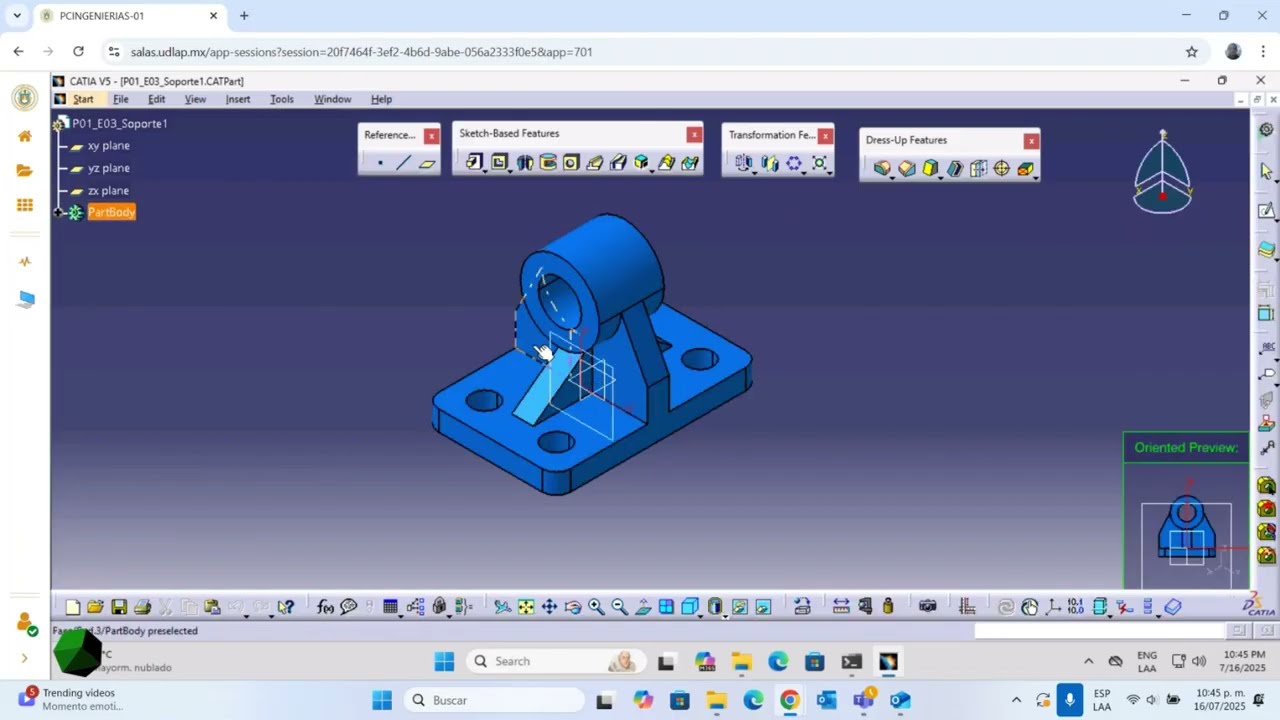Click the Fit All In icon

(526, 607)
